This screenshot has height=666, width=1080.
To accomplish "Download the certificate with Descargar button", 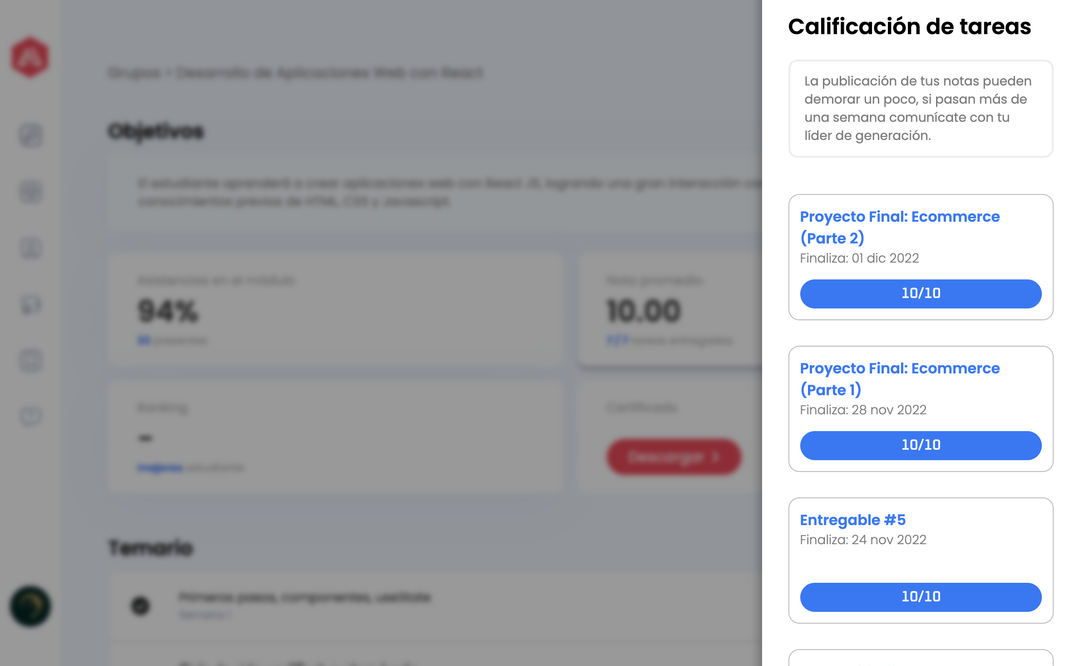I will (672, 457).
